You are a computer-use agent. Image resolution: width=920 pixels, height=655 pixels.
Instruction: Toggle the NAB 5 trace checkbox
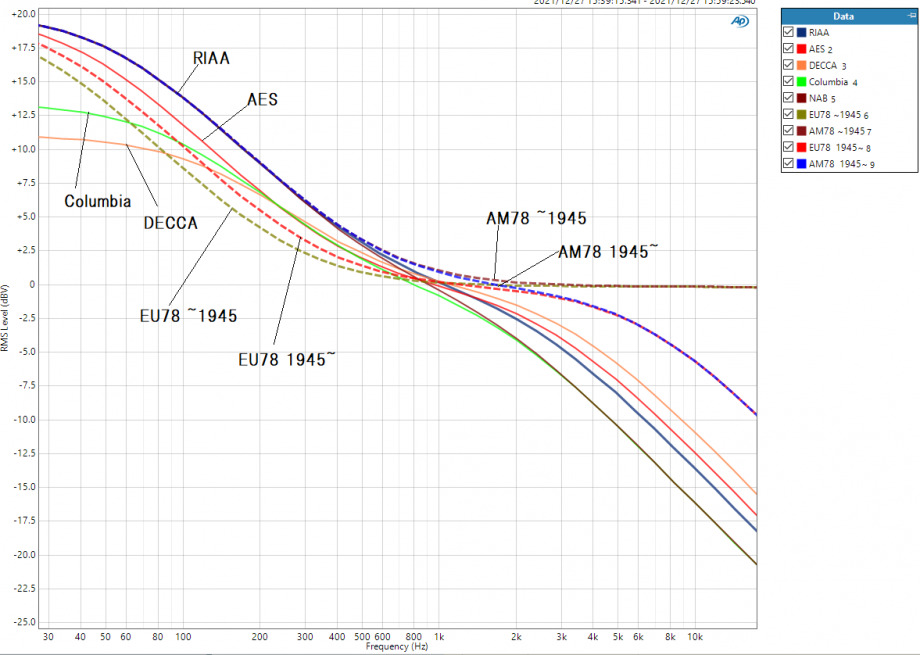pyautogui.click(x=789, y=98)
